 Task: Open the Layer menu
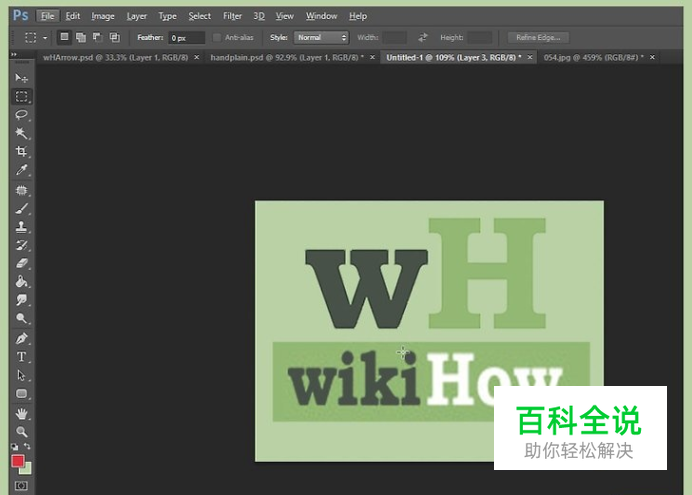tap(137, 16)
